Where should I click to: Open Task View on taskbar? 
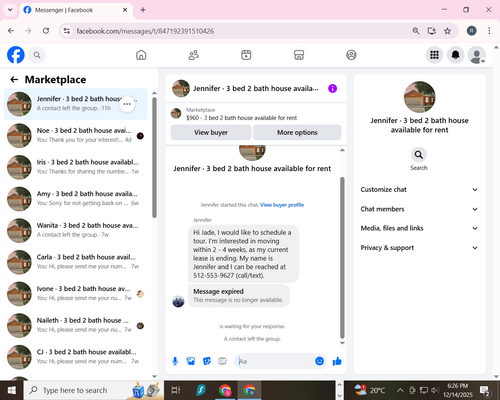coord(176,390)
